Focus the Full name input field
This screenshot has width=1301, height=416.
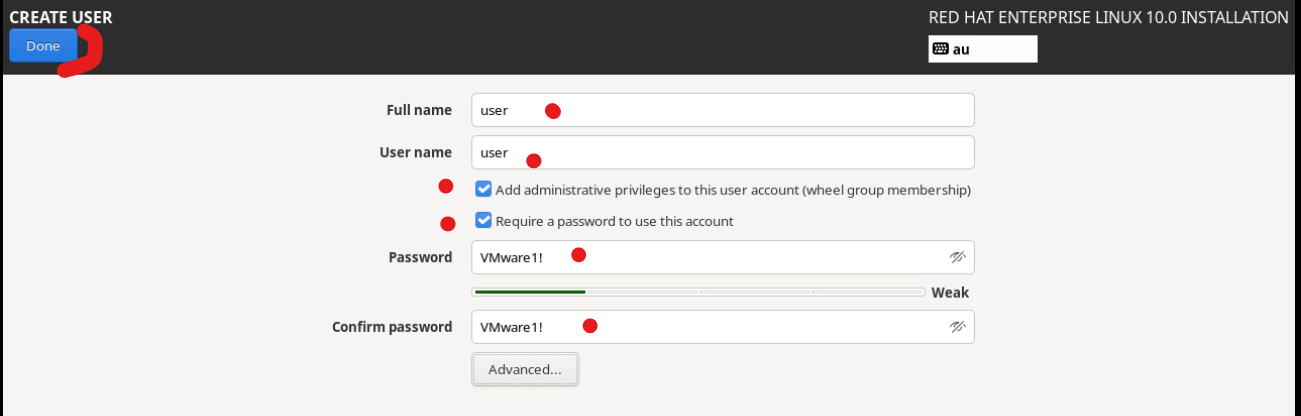point(723,110)
